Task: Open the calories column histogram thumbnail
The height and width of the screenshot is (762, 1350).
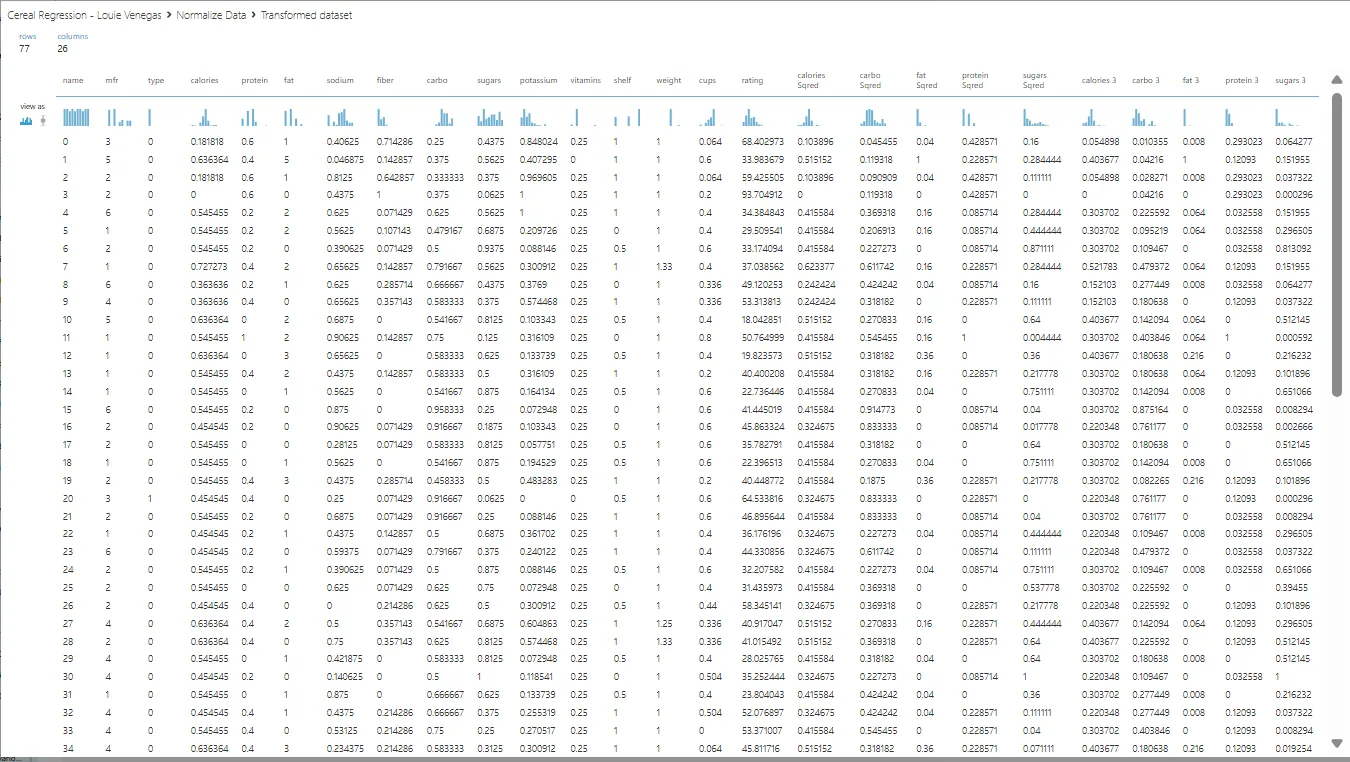Action: (206, 117)
